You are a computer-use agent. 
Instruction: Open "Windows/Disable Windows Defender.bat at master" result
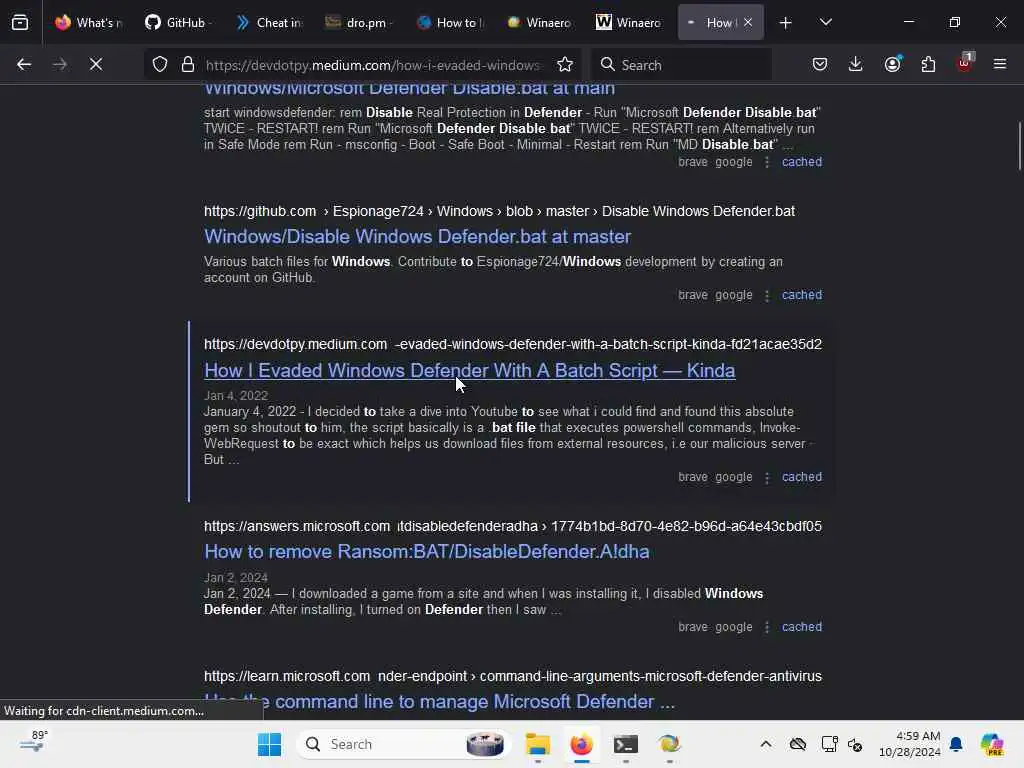point(417,236)
